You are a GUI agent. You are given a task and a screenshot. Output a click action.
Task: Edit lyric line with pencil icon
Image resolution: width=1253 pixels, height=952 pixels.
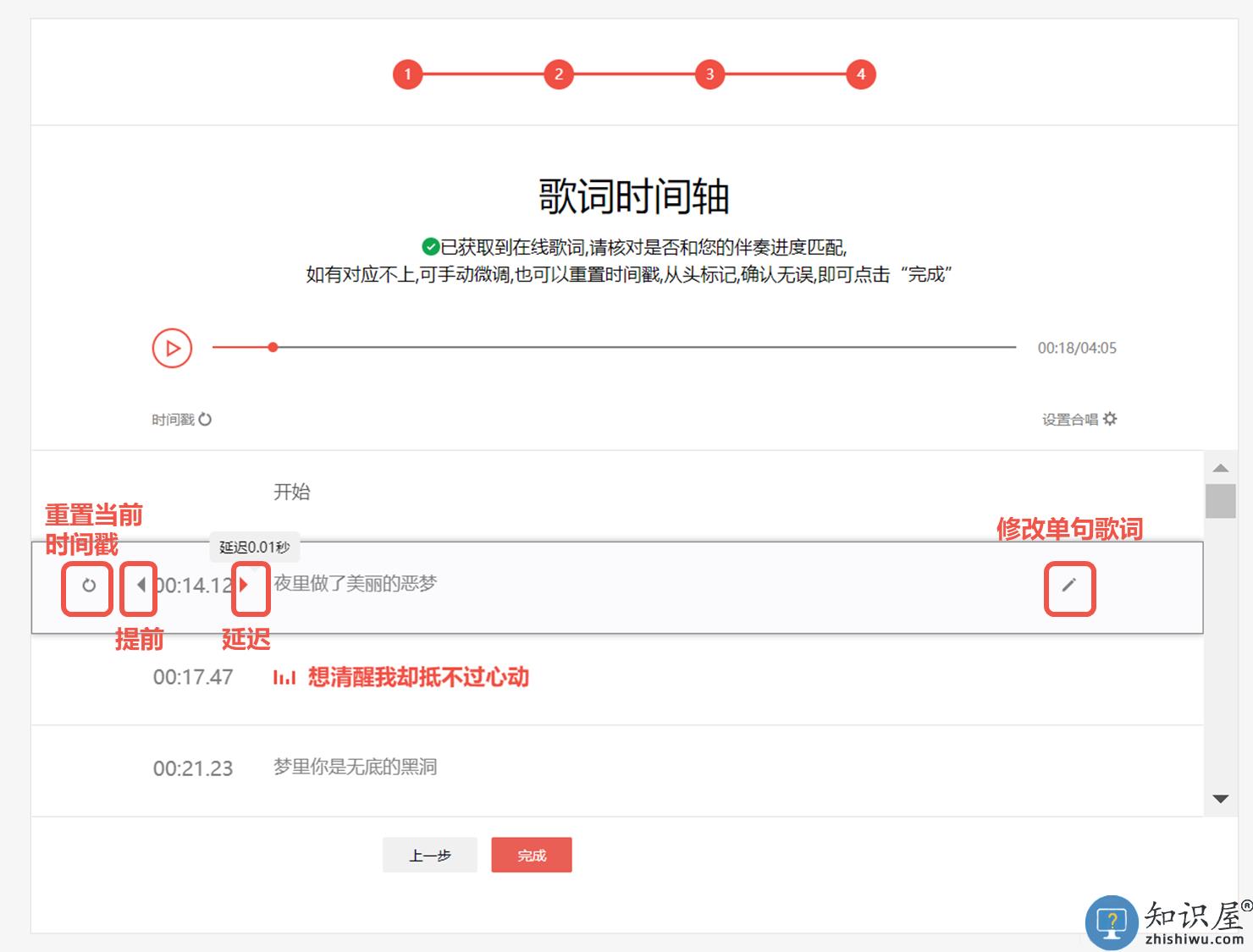pos(1069,585)
